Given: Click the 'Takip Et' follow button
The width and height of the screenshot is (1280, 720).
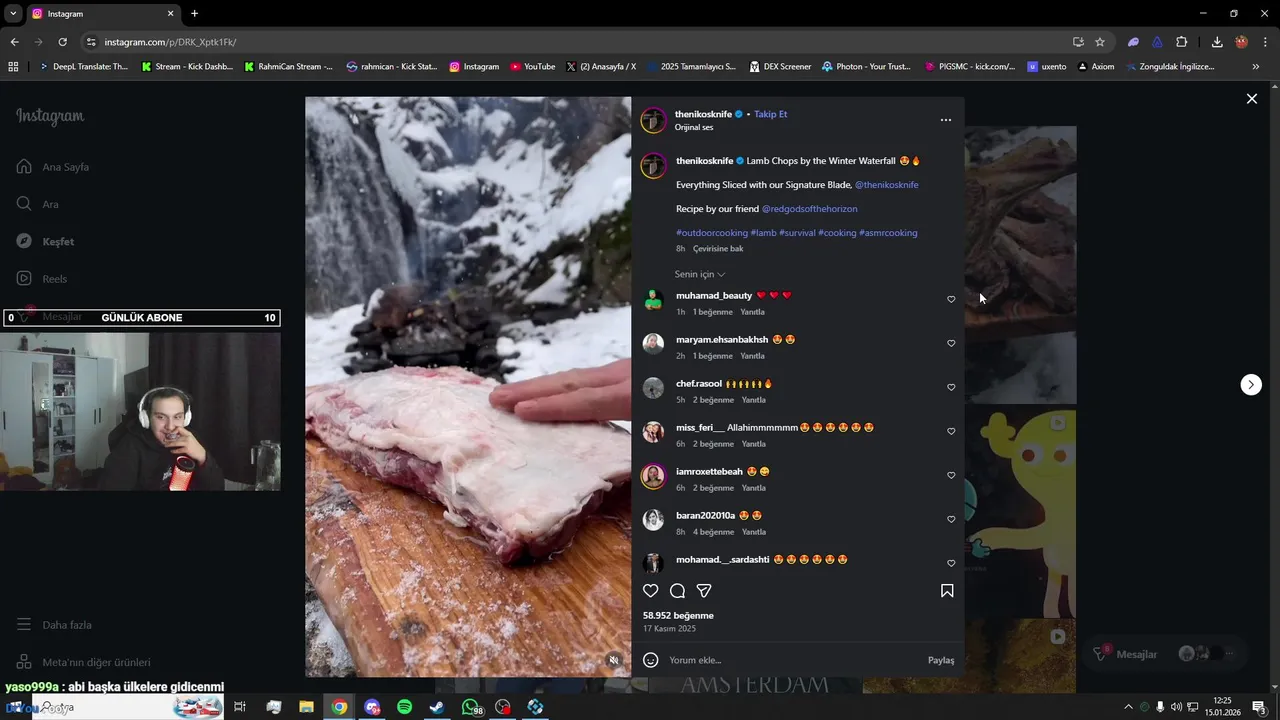Looking at the screenshot, I should coord(770,114).
